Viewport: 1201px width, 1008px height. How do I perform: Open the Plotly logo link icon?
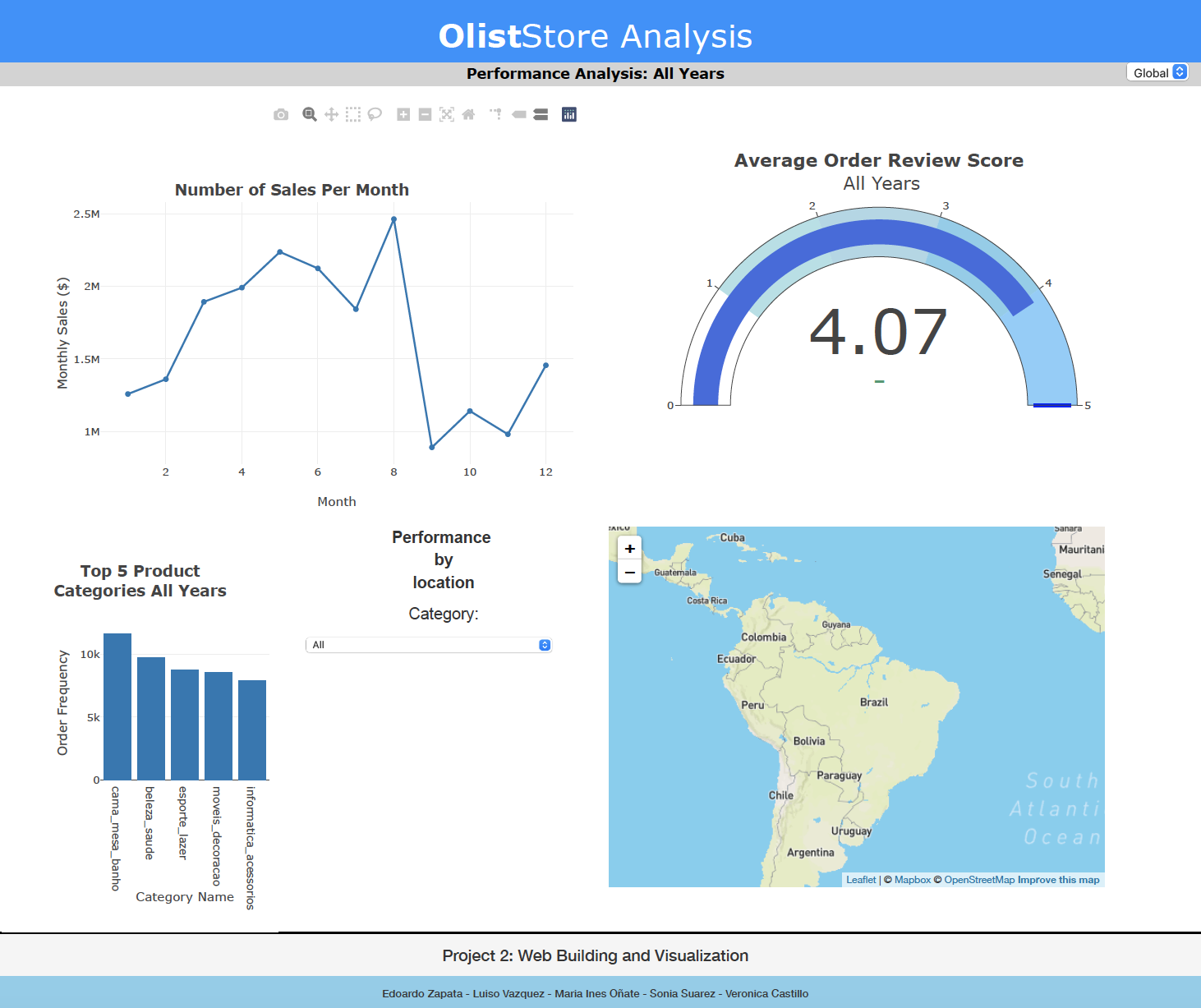[569, 115]
